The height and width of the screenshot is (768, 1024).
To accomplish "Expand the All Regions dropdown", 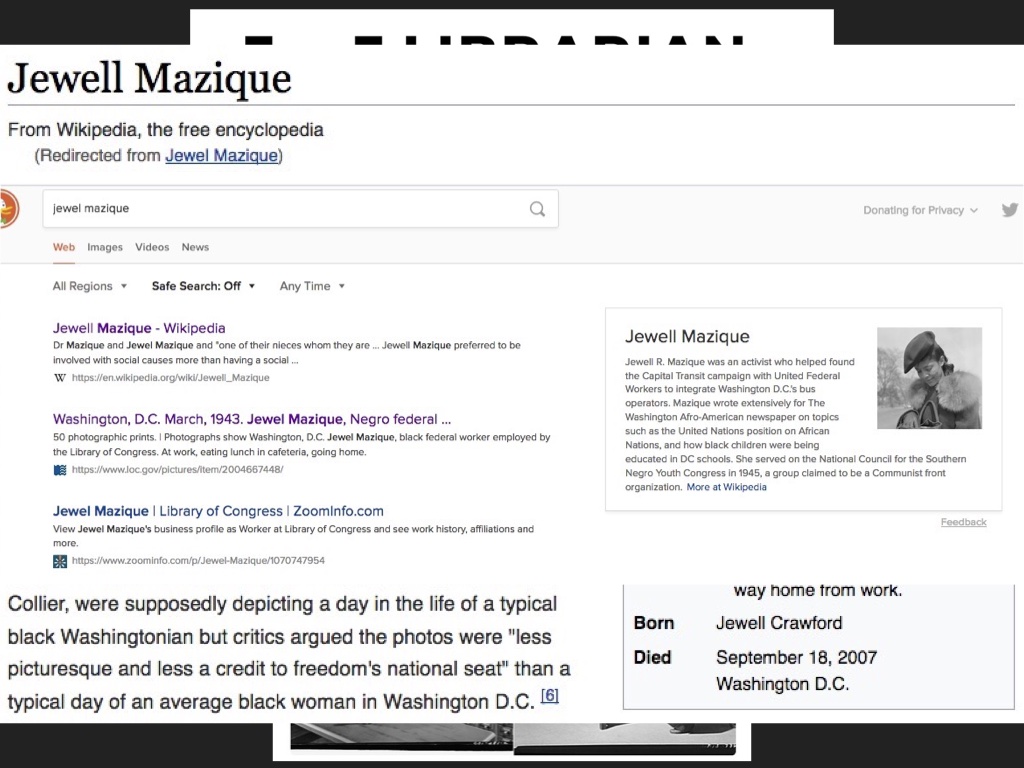I will [90, 286].
